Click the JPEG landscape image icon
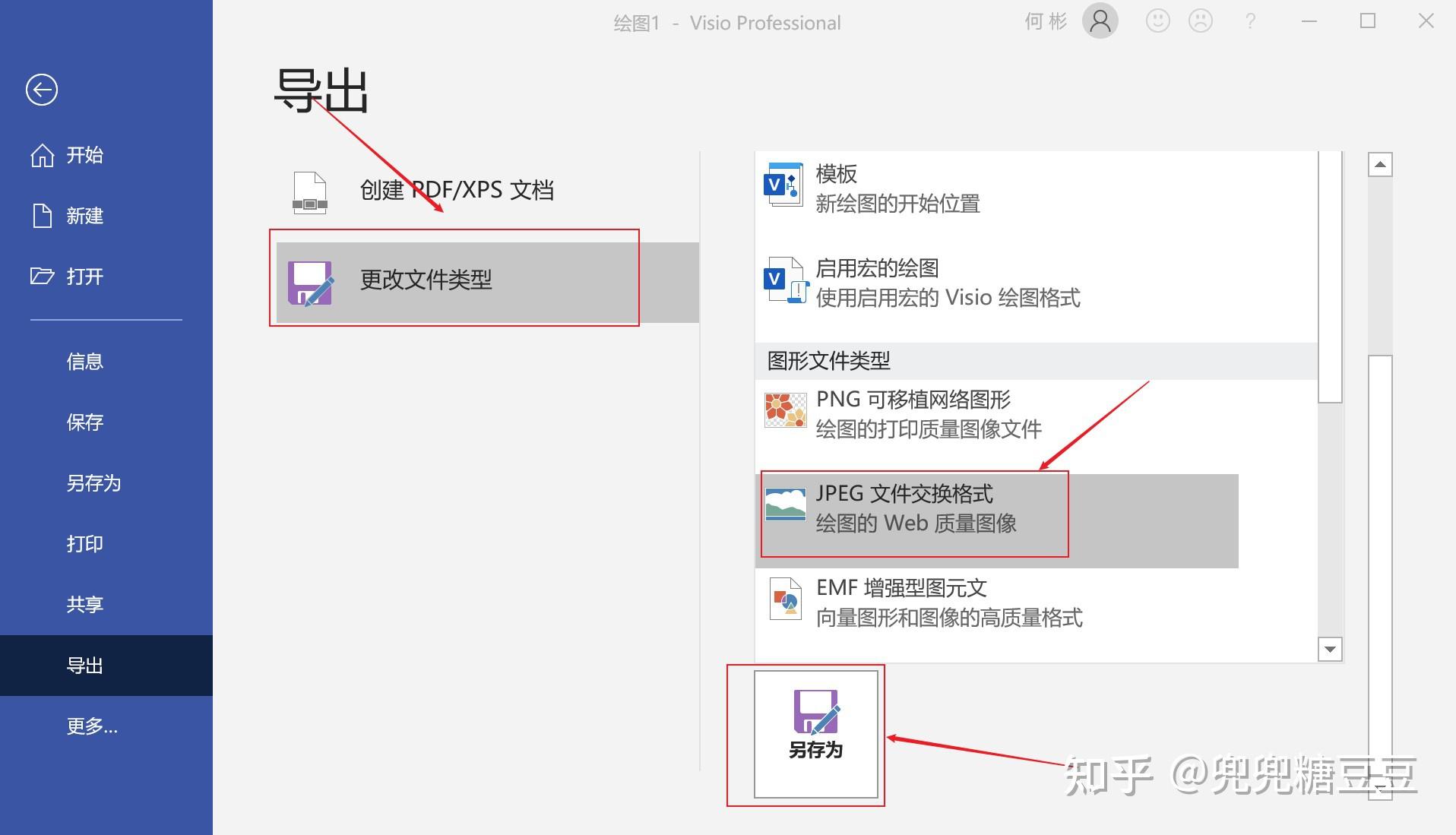This screenshot has width=1456, height=835. click(x=785, y=504)
